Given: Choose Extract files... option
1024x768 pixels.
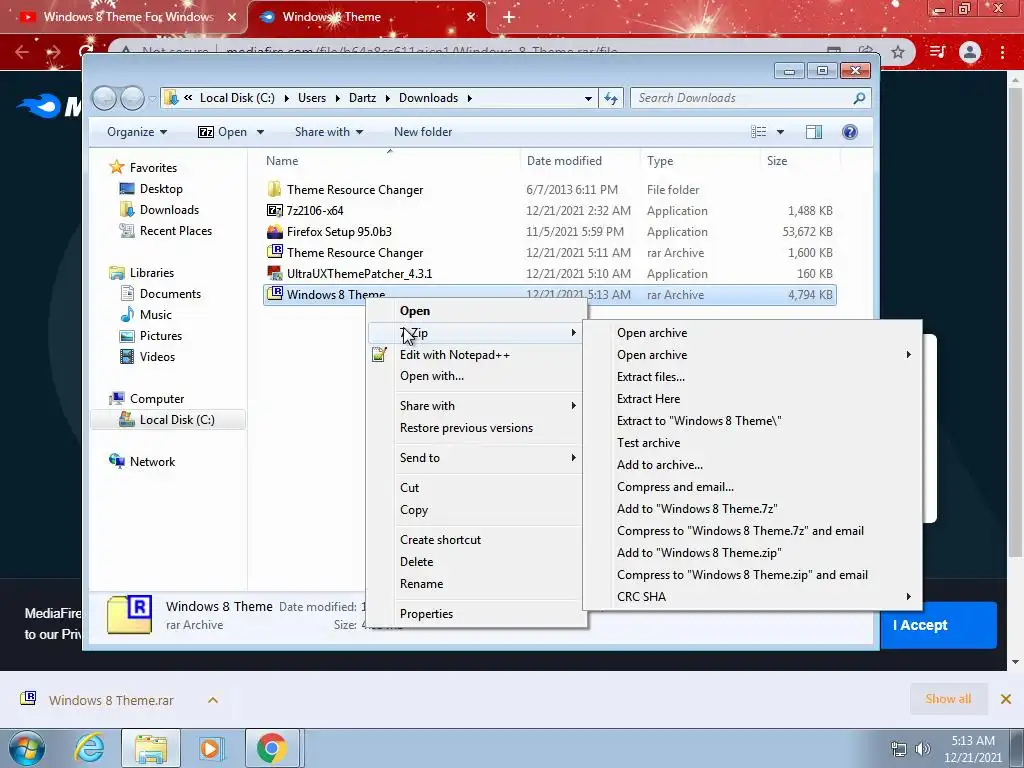Looking at the screenshot, I should point(651,377).
